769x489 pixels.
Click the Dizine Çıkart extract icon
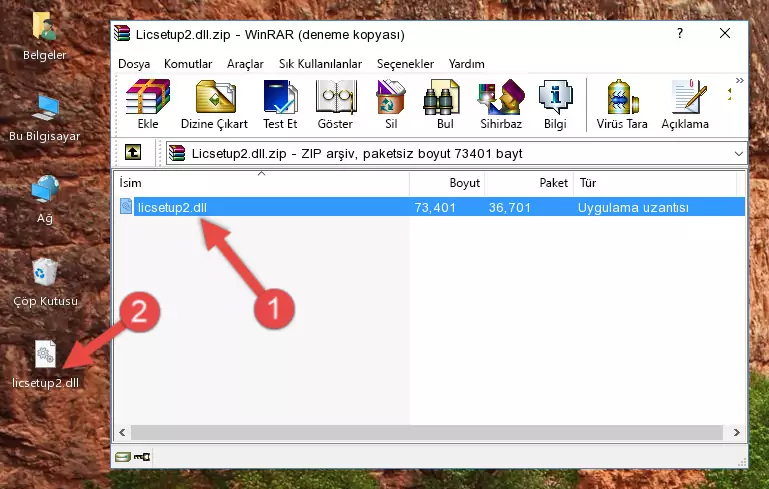pyautogui.click(x=214, y=104)
